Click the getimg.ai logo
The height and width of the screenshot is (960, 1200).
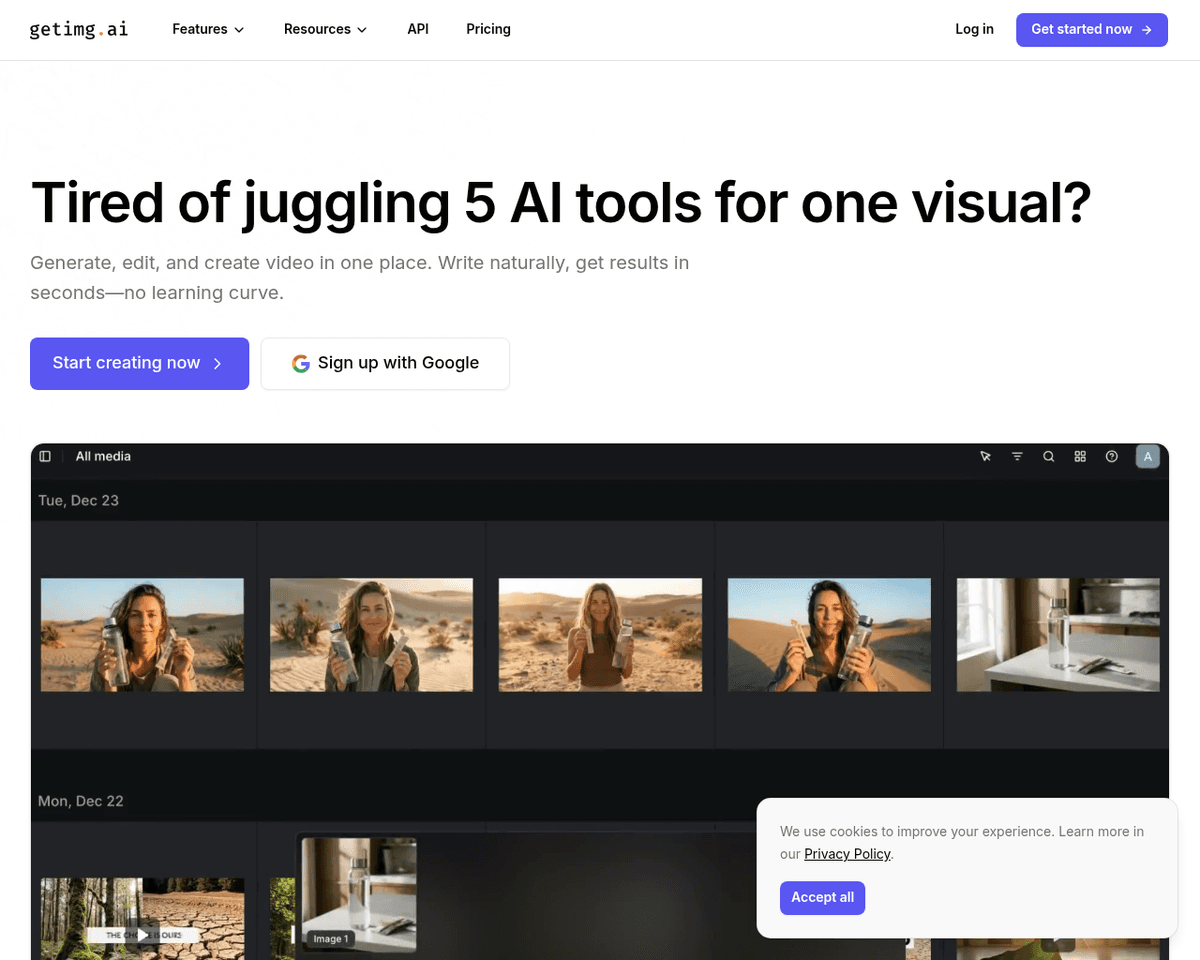pos(79,29)
